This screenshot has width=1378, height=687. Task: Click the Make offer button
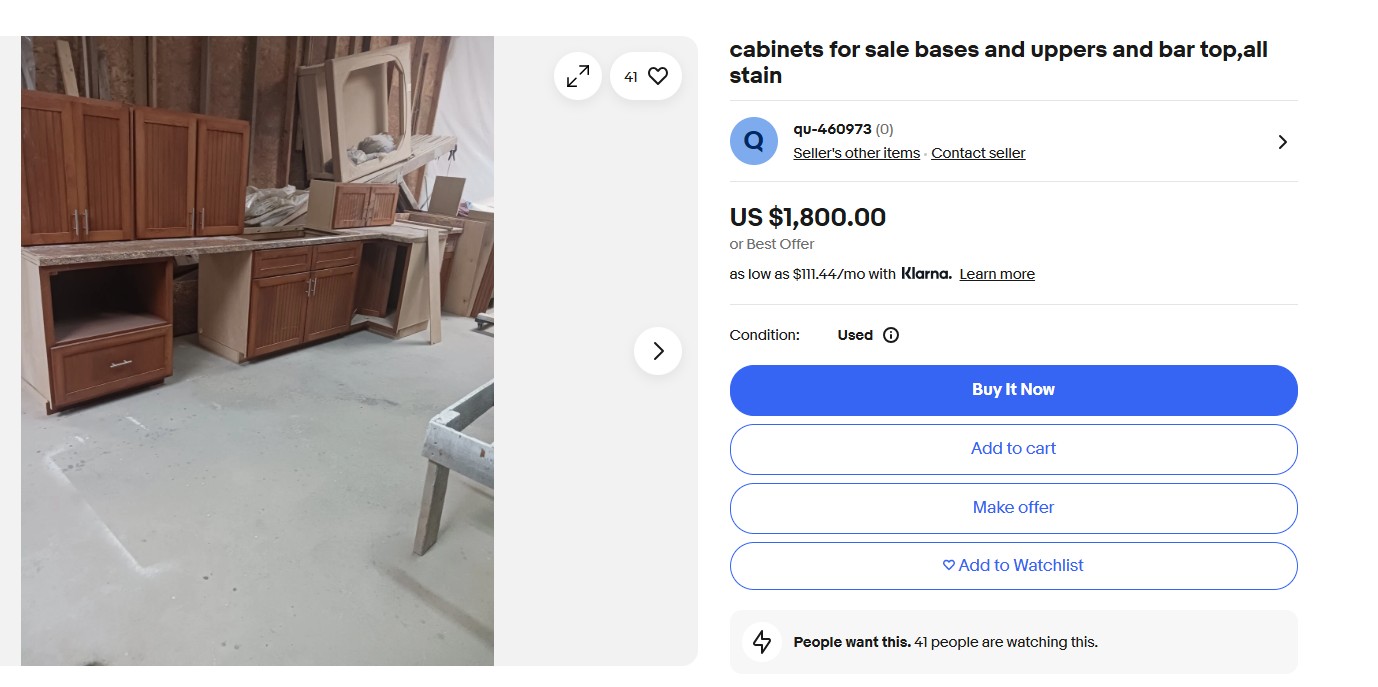pos(1013,508)
